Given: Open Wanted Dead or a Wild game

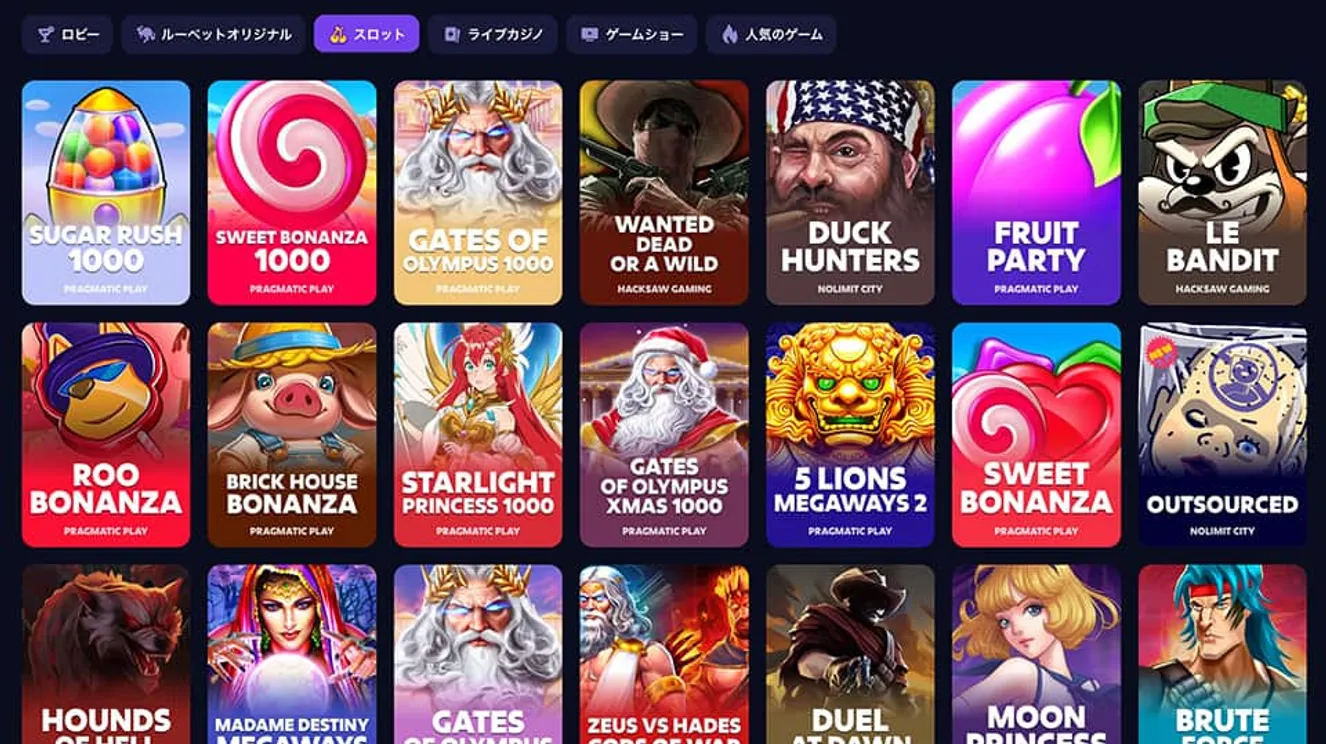Looking at the screenshot, I should [x=664, y=193].
